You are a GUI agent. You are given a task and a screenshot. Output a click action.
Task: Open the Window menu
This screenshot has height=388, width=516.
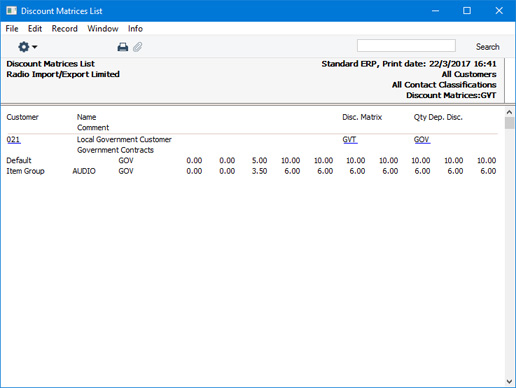tap(103, 29)
